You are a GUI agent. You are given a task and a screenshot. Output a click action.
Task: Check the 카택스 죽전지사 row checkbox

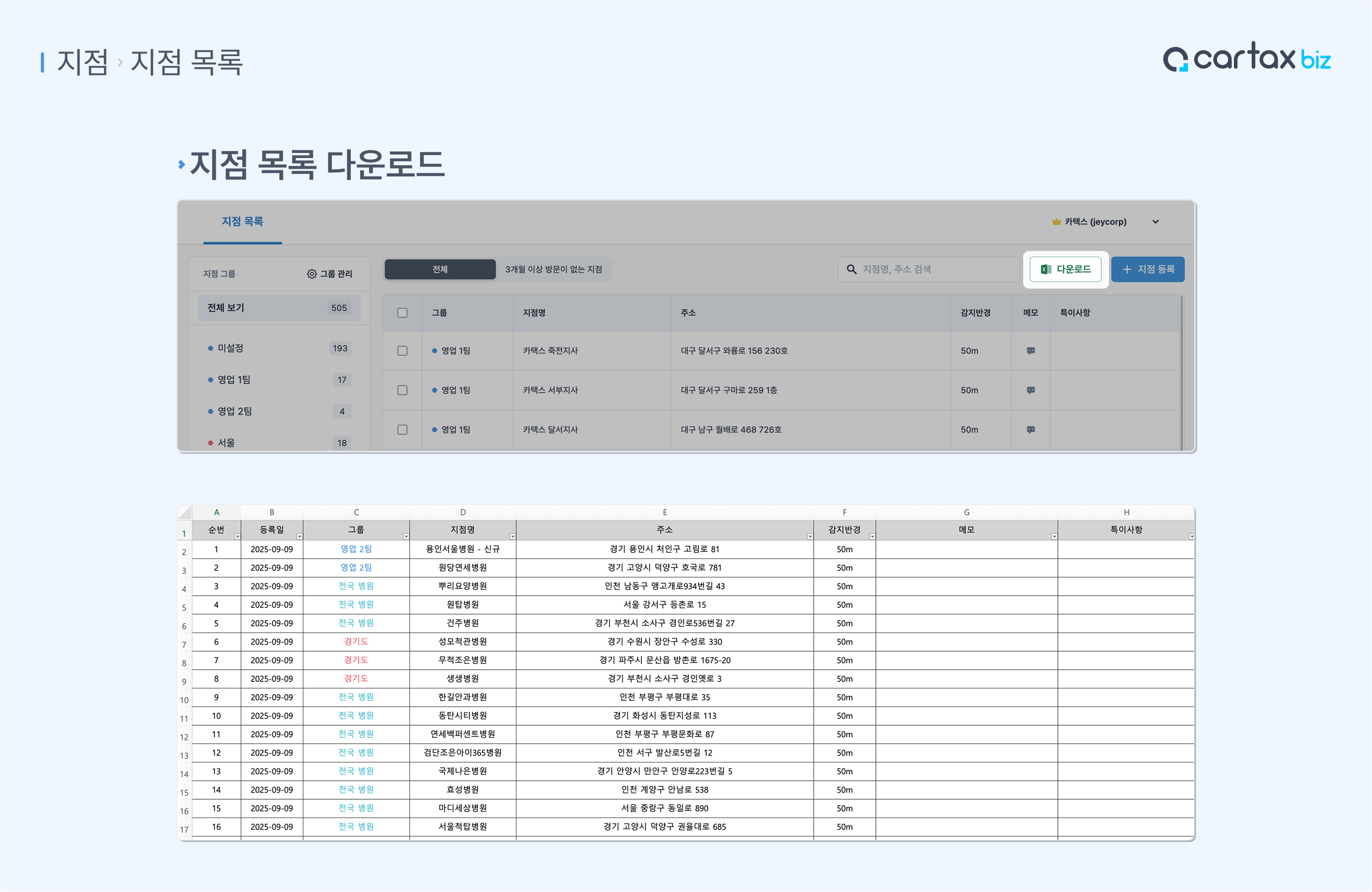[402, 350]
